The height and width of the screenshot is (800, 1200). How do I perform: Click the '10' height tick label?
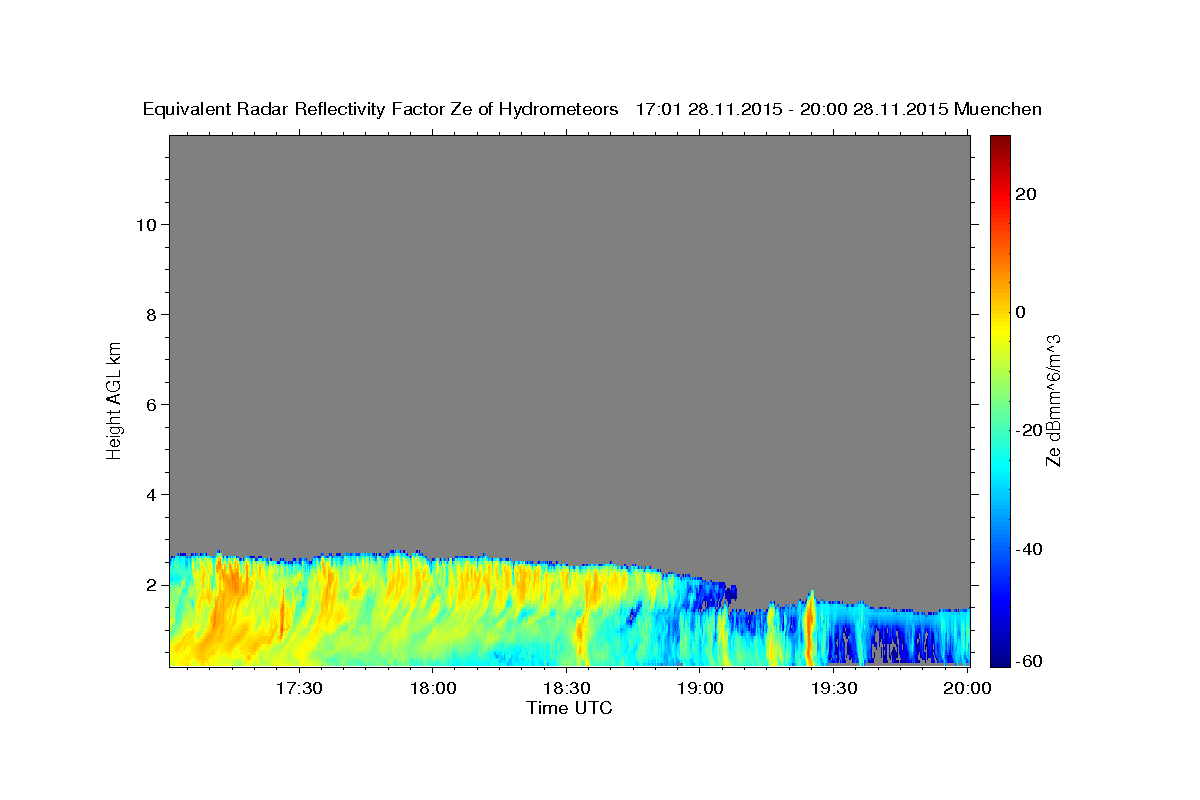[146, 224]
